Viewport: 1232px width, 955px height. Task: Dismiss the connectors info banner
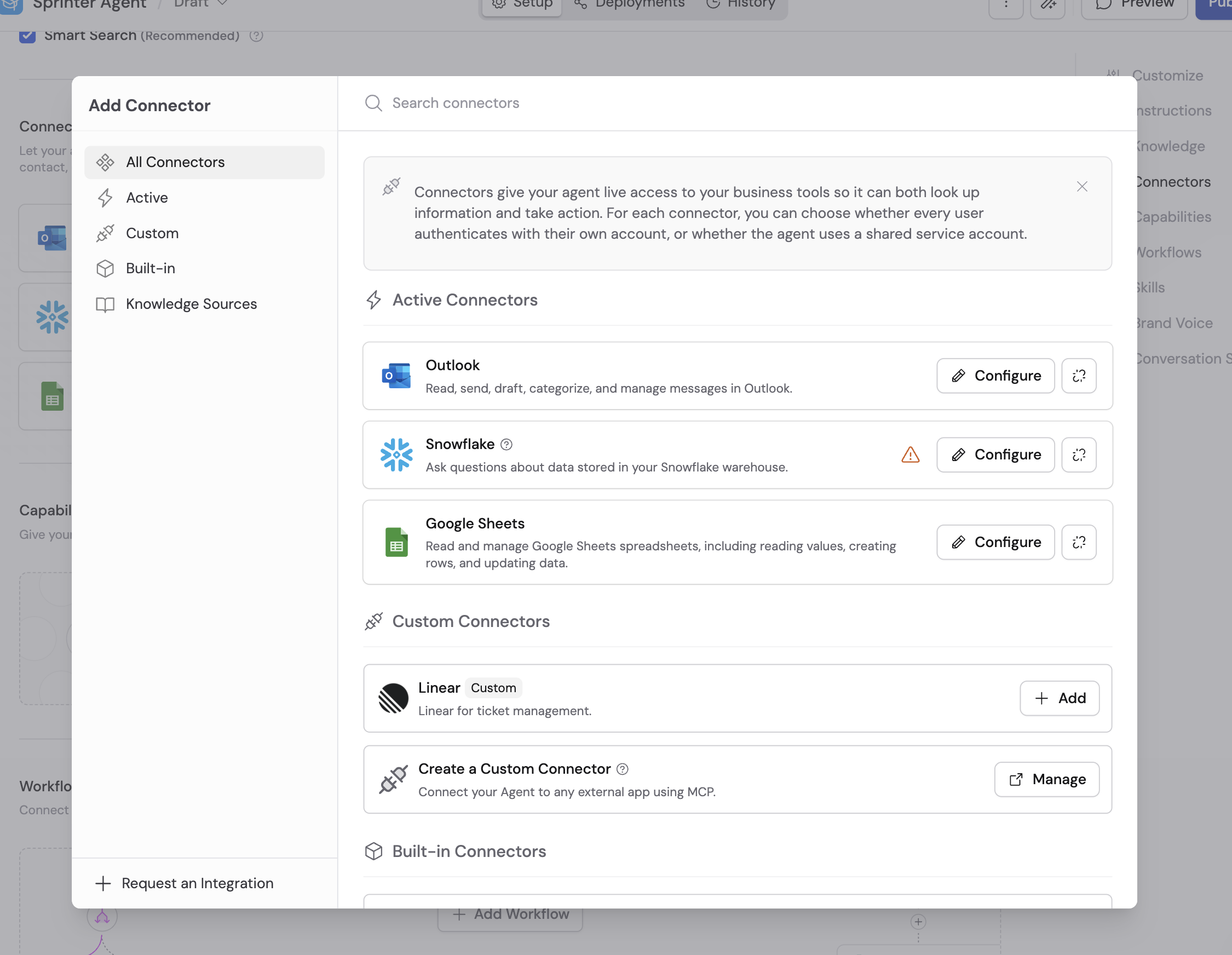[1081, 187]
